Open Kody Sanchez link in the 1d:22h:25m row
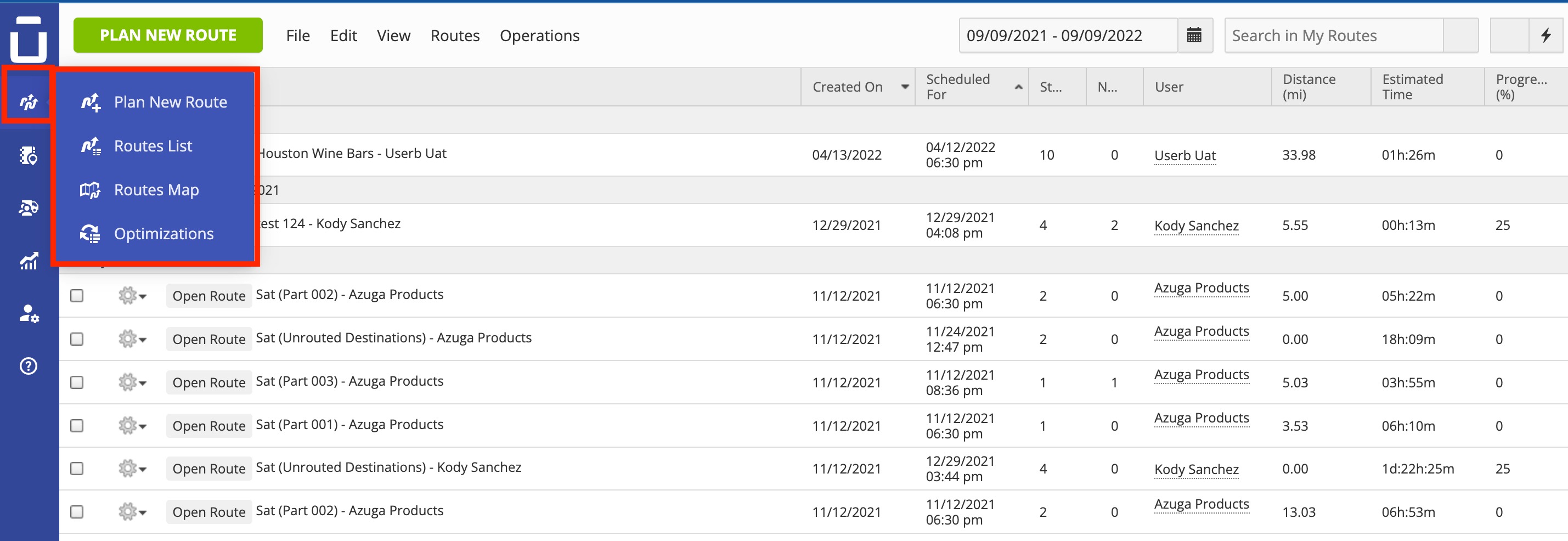The height and width of the screenshot is (541, 1568). tap(1197, 469)
